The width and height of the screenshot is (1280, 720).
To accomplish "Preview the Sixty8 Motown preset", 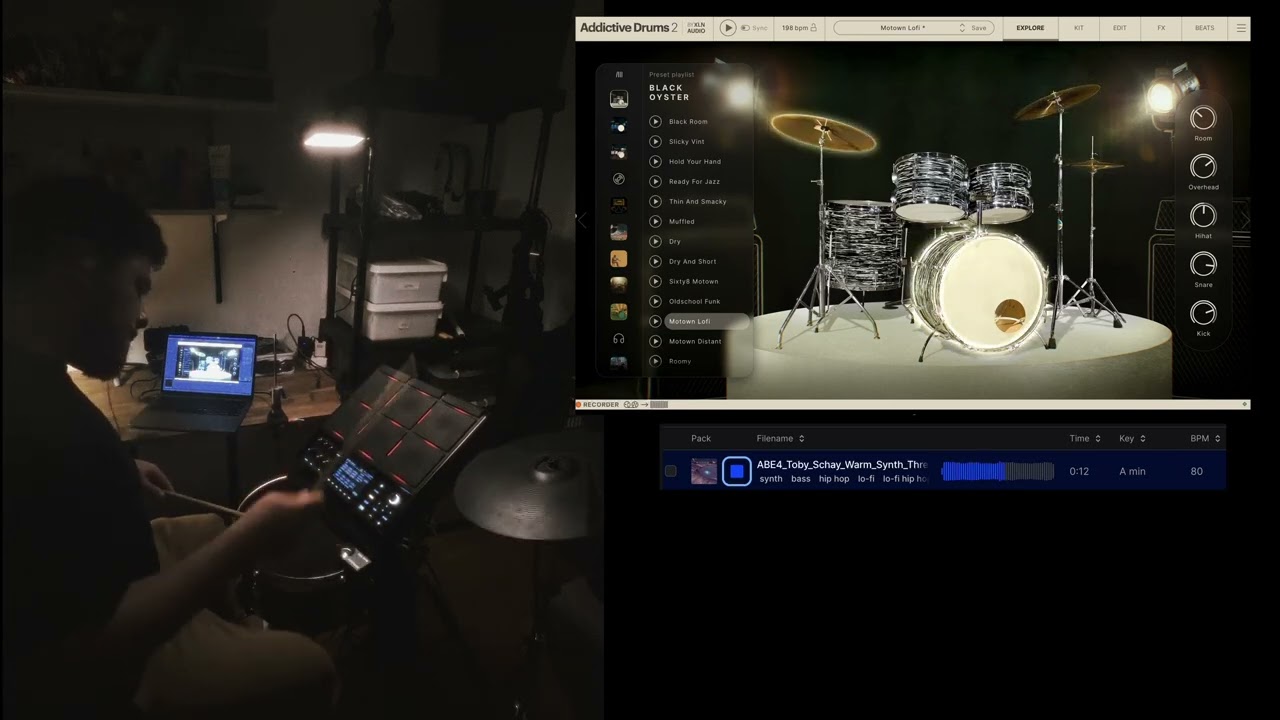I will (655, 281).
